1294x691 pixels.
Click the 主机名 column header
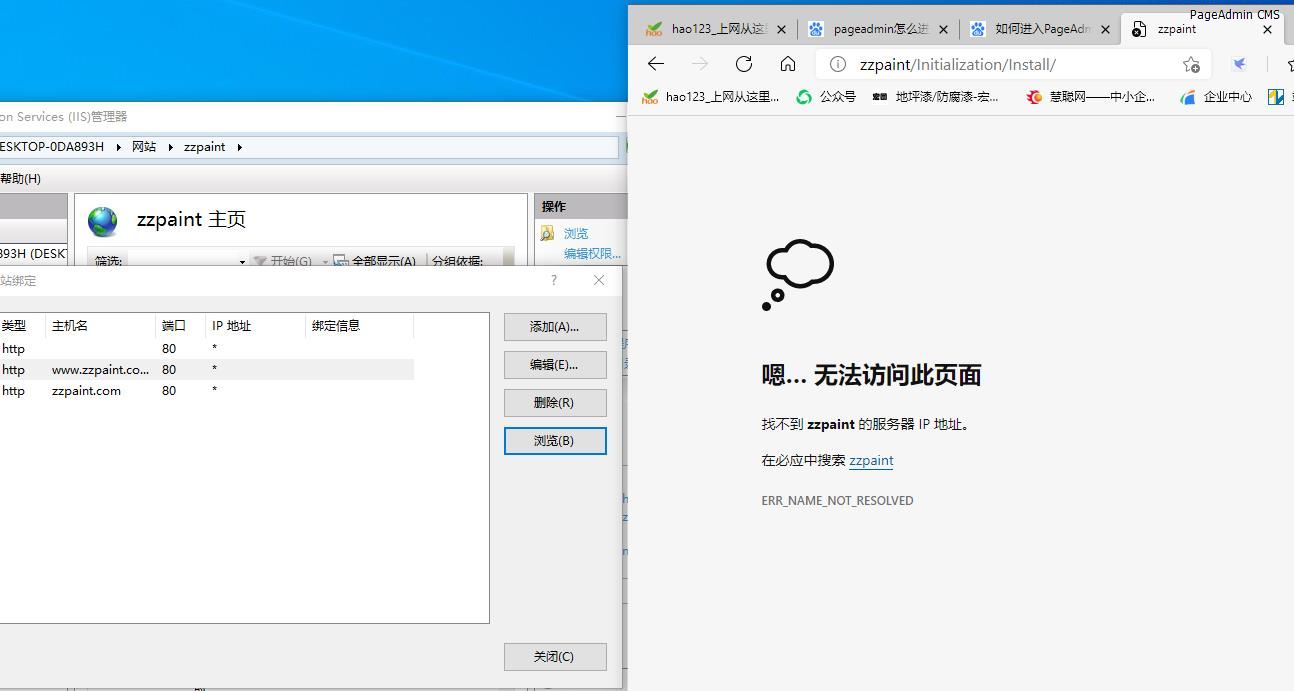(100, 326)
